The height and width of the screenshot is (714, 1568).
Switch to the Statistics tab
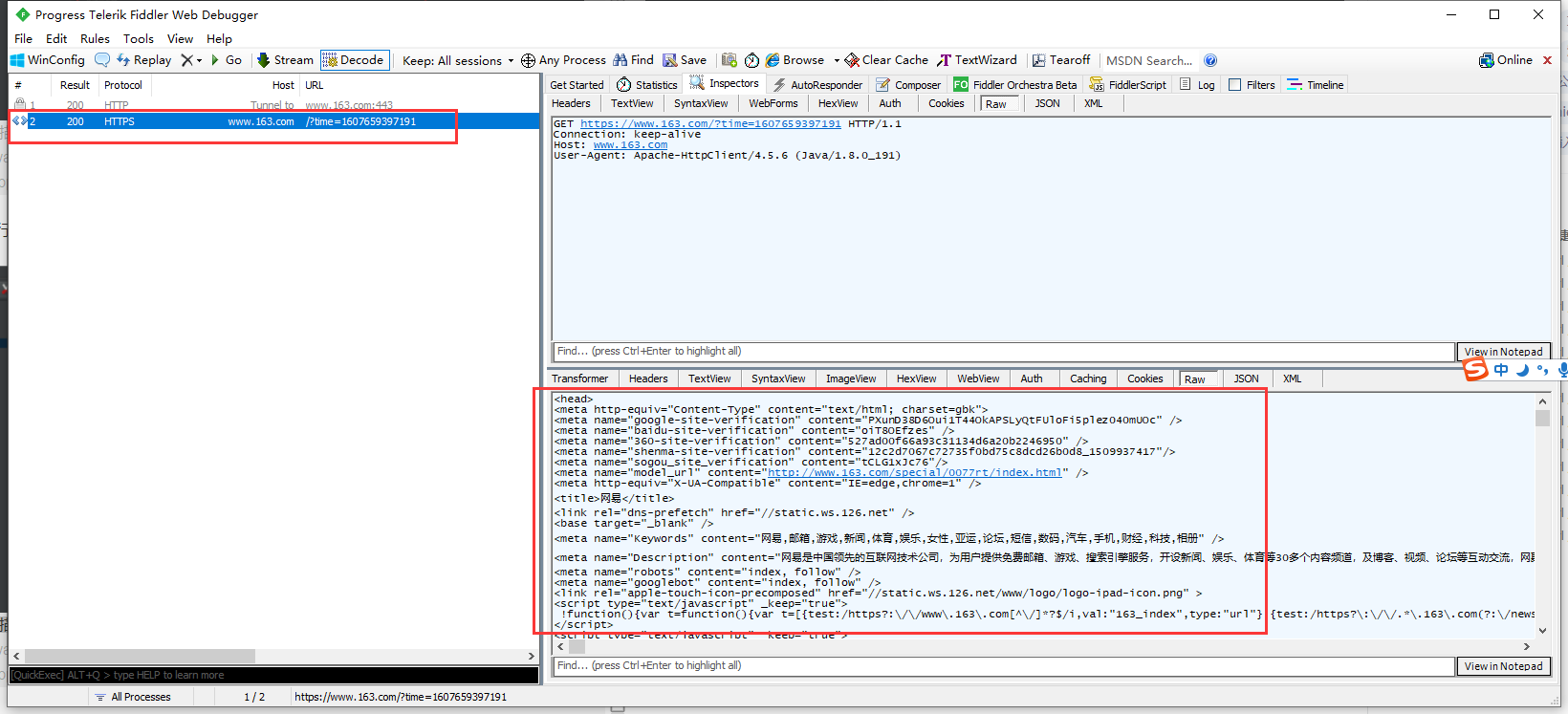pyautogui.click(x=647, y=85)
